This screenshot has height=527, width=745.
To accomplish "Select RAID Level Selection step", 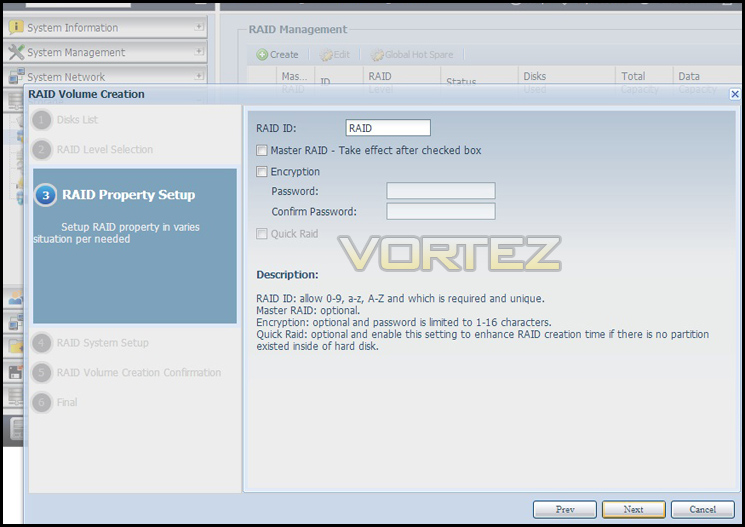I will tap(105, 150).
